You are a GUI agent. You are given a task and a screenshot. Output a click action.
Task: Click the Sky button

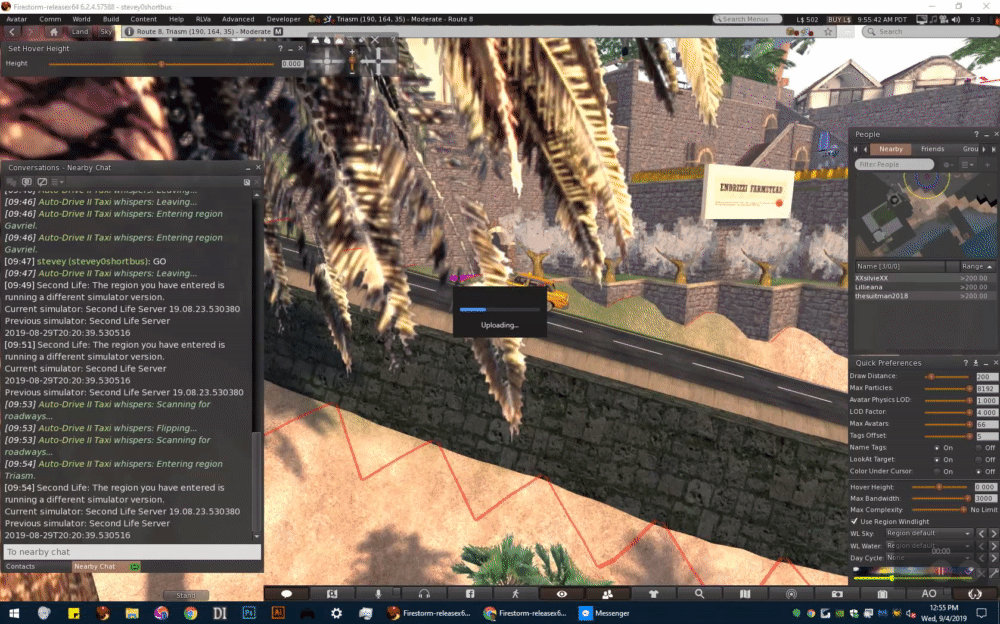point(106,31)
